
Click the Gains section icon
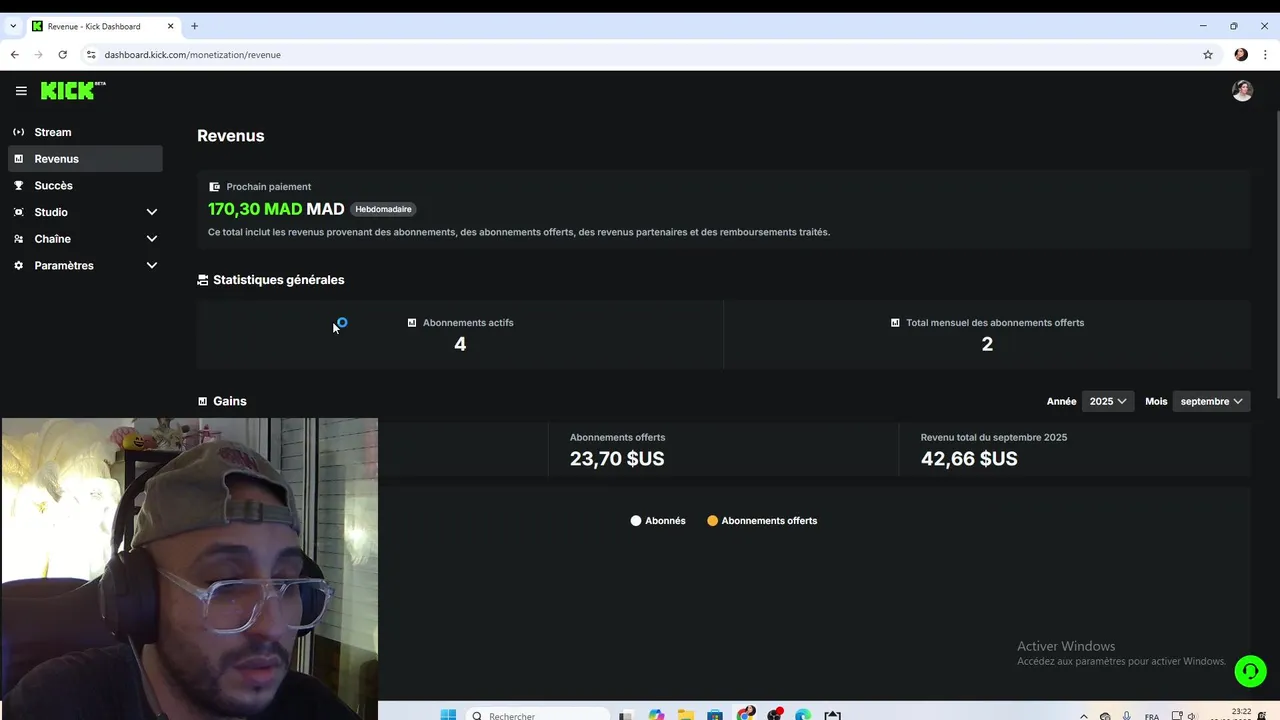(x=203, y=401)
